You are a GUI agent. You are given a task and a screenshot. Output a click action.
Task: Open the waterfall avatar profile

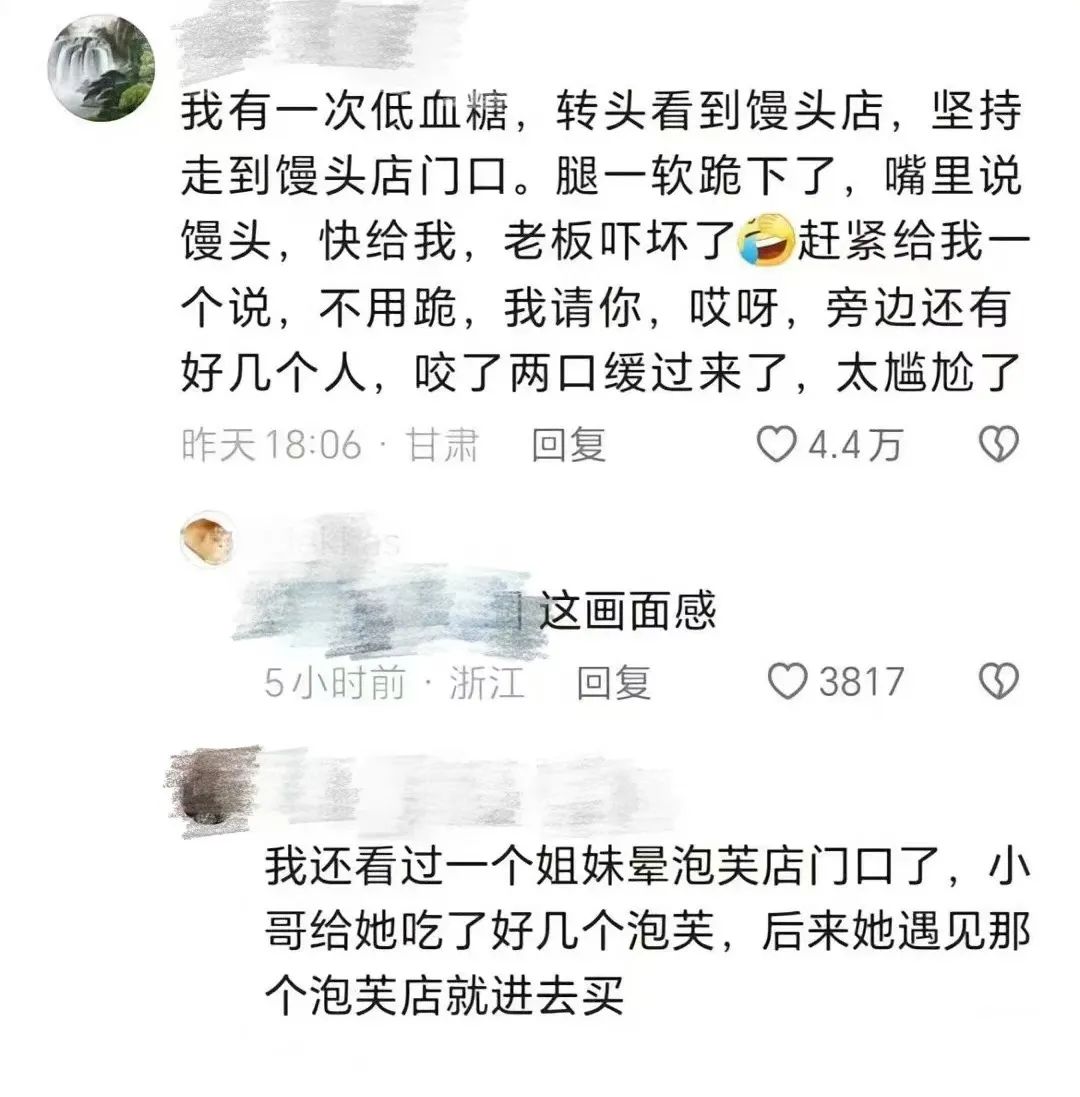click(101, 68)
